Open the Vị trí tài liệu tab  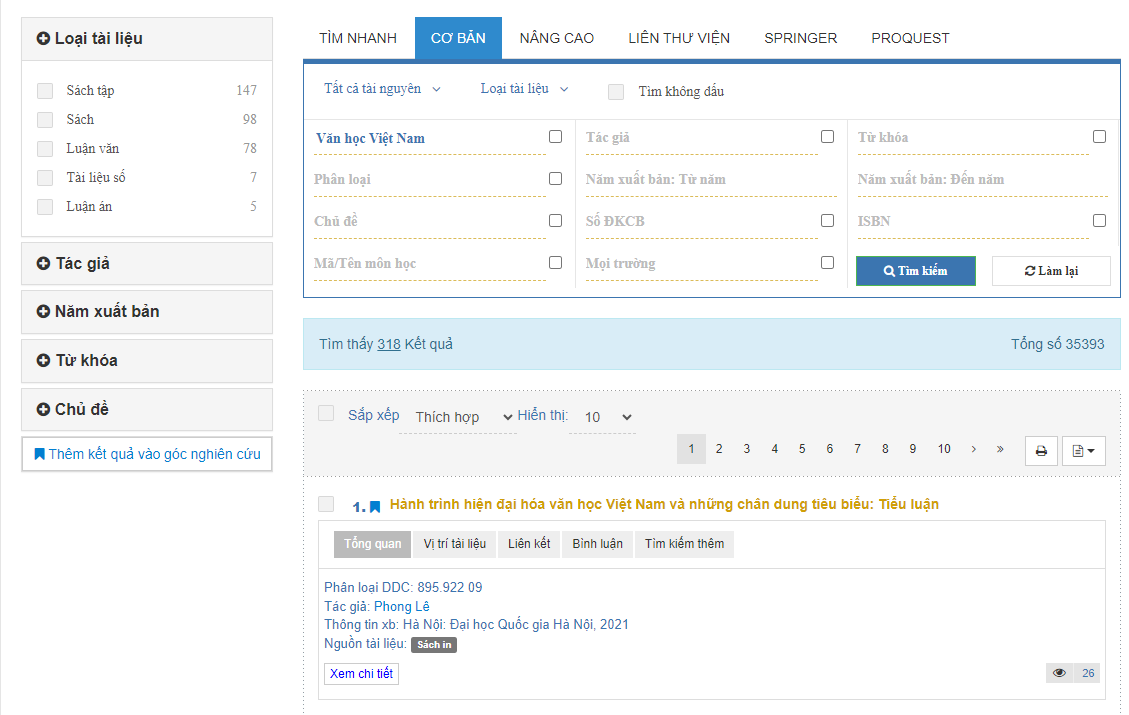454,544
